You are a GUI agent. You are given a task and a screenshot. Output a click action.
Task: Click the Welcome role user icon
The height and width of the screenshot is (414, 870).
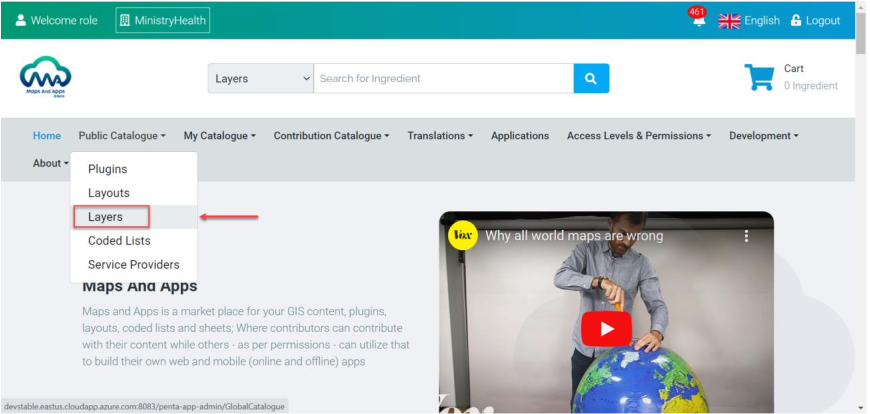pyautogui.click(x=21, y=21)
